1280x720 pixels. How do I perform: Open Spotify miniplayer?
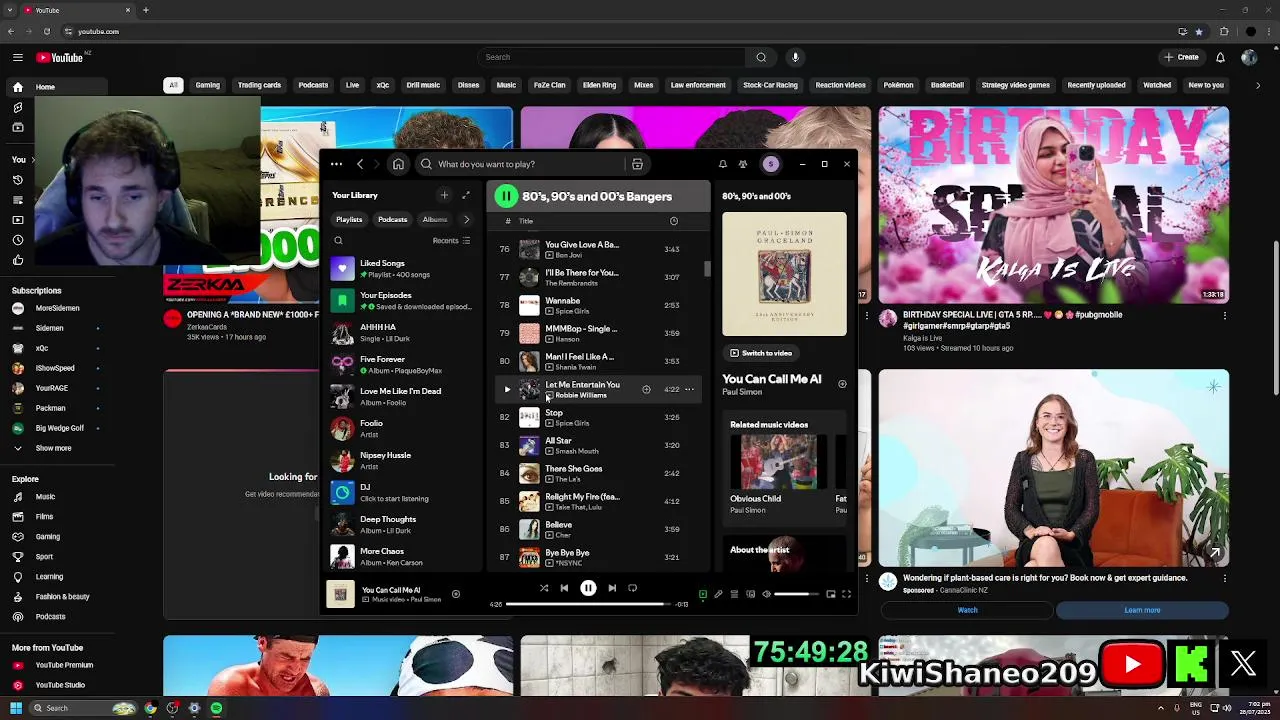click(x=830, y=594)
